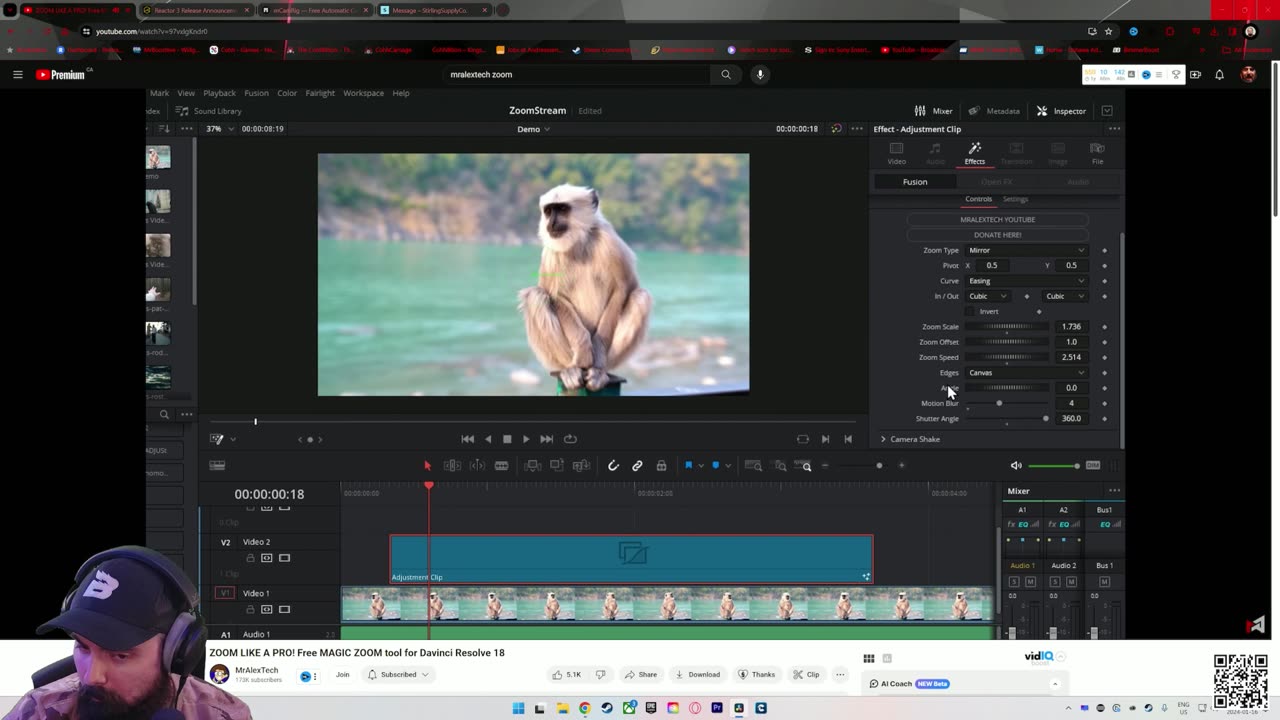Open the Playback menu
Viewport: 1280px width, 720px height.
[x=219, y=93]
